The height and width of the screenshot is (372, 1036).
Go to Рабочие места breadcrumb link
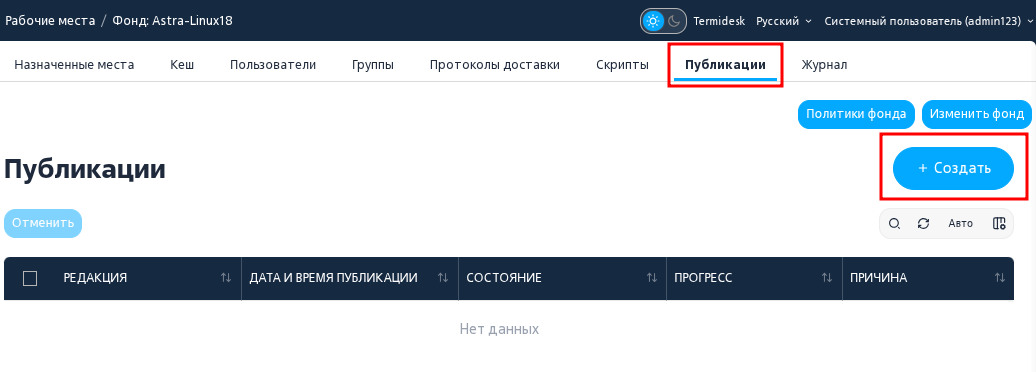tap(50, 20)
